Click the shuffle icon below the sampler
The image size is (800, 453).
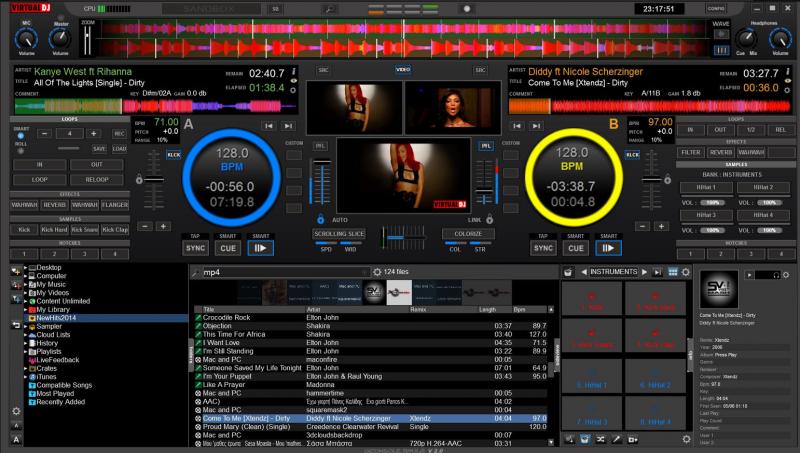(601, 439)
